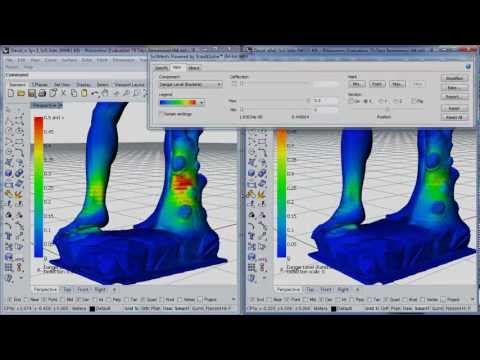Open Legend color scheme dropdown
The height and width of the screenshot is (360, 480).
pyautogui.click(x=182, y=103)
